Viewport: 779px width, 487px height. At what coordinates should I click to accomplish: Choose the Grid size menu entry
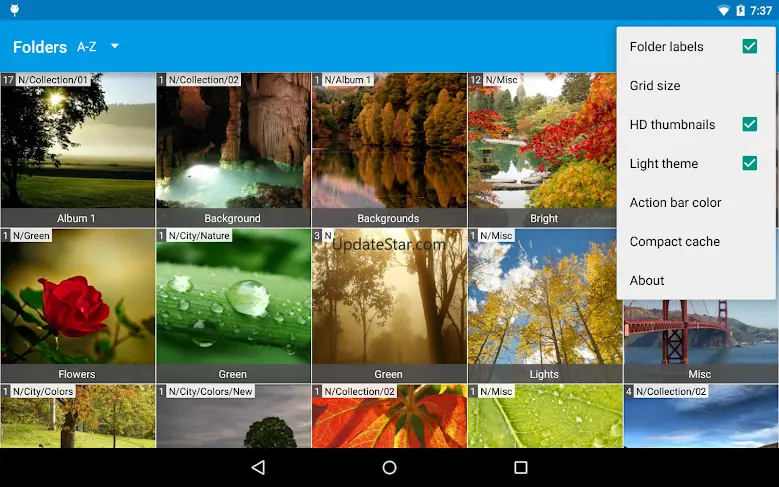(696, 85)
